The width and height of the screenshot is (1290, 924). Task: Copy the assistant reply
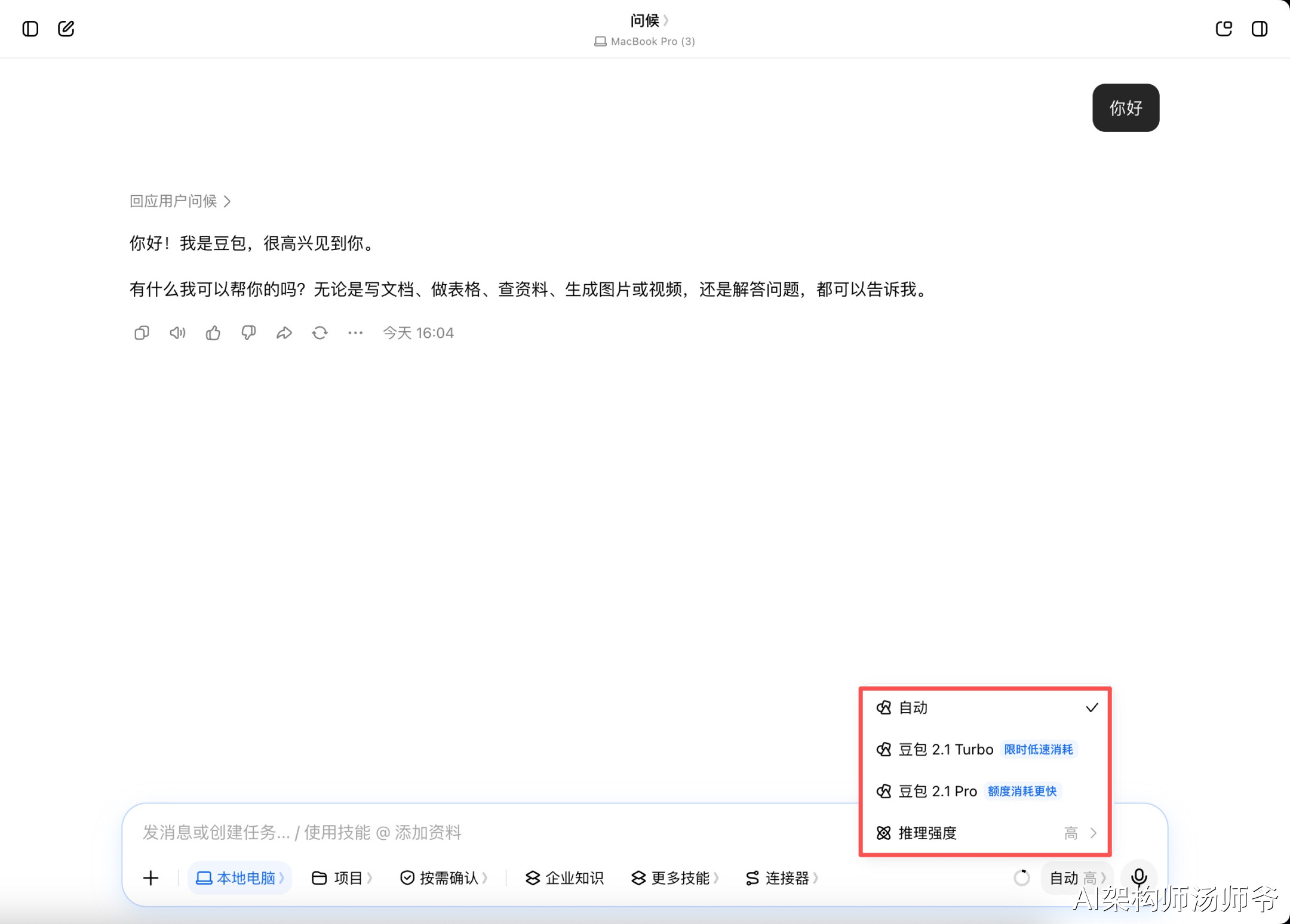142,332
